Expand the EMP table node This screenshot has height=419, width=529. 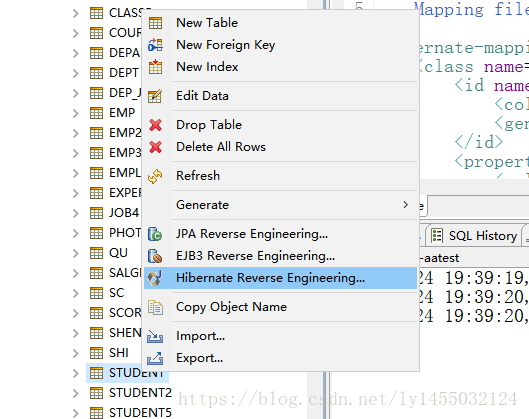(76, 113)
